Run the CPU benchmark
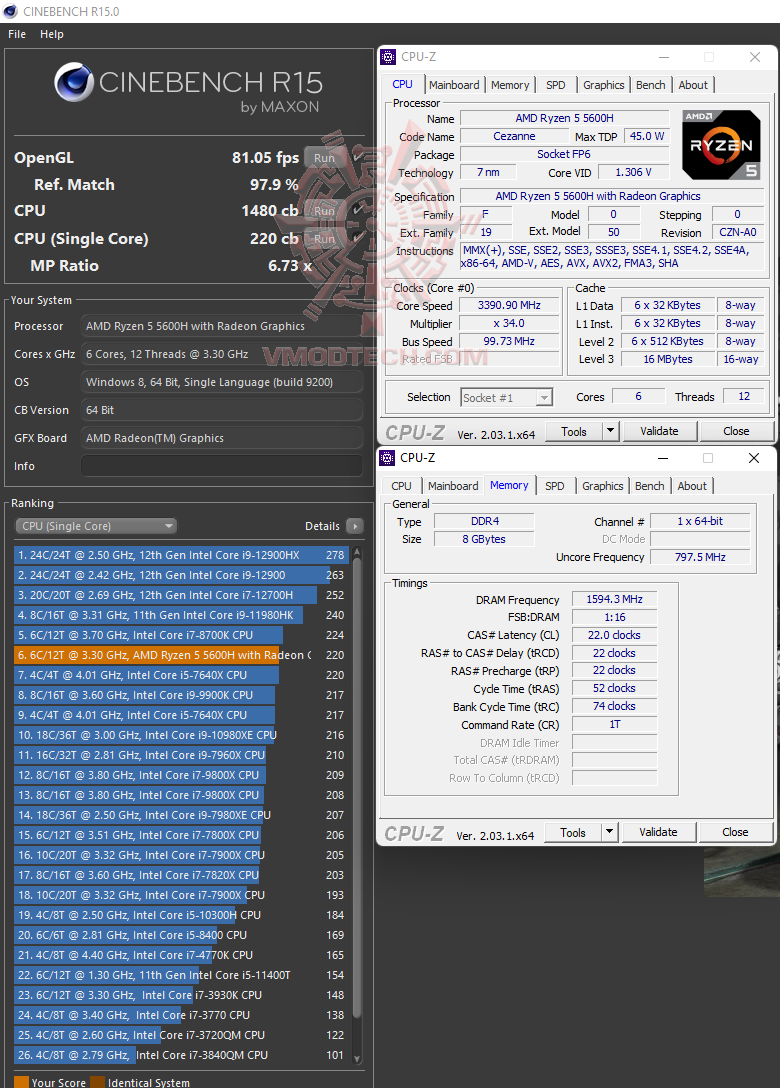This screenshot has height=1088, width=780. pos(324,210)
